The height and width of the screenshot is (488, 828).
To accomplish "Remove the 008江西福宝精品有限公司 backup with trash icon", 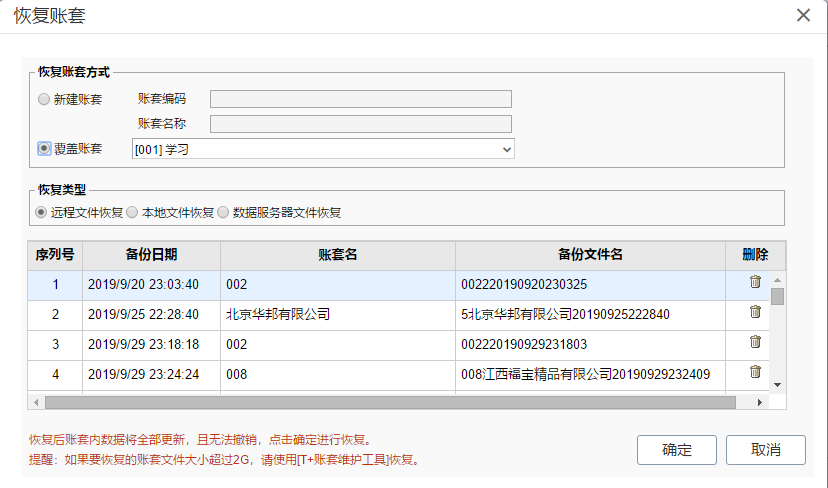I will 755,373.
